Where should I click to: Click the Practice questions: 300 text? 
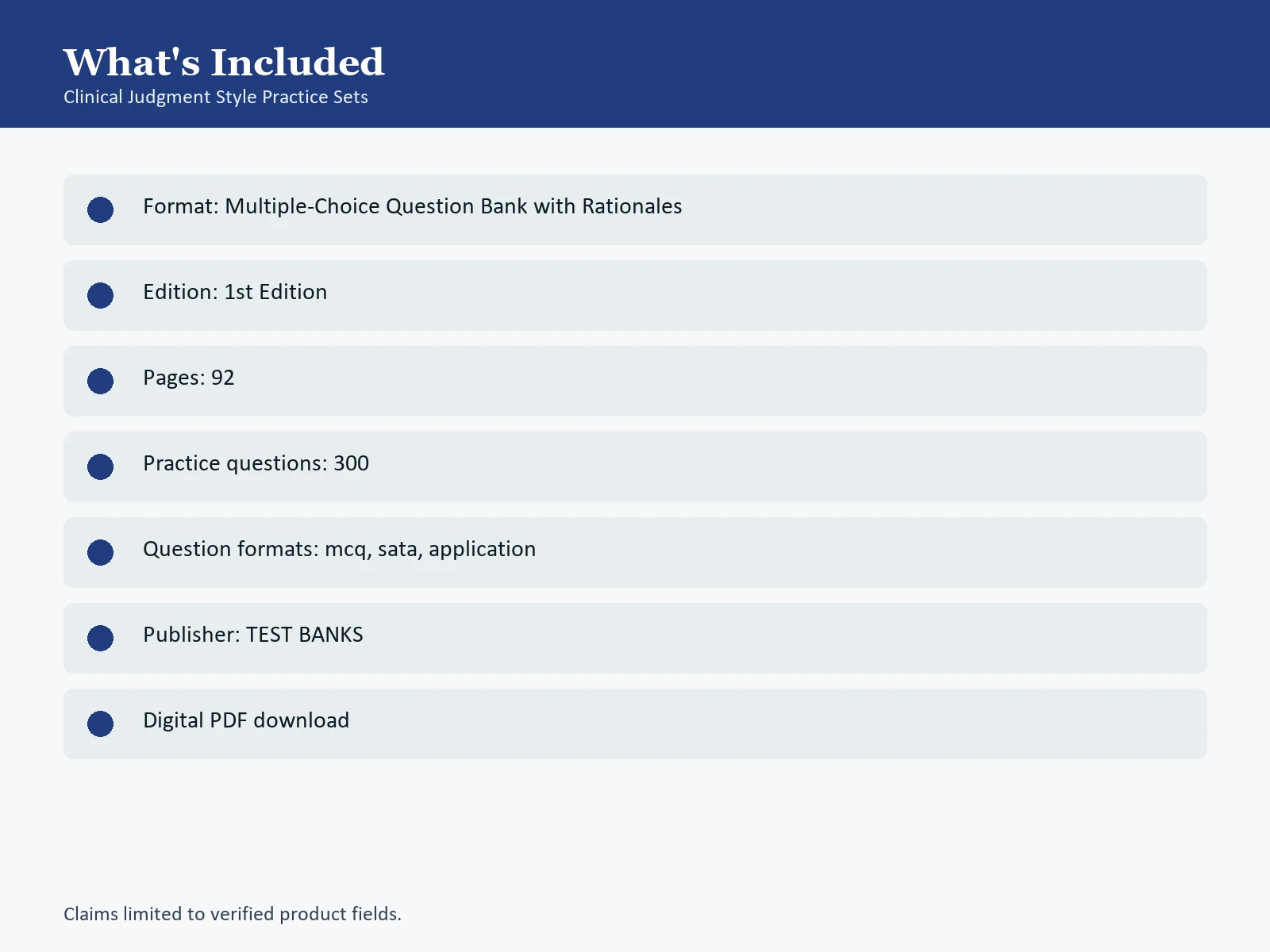click(256, 463)
